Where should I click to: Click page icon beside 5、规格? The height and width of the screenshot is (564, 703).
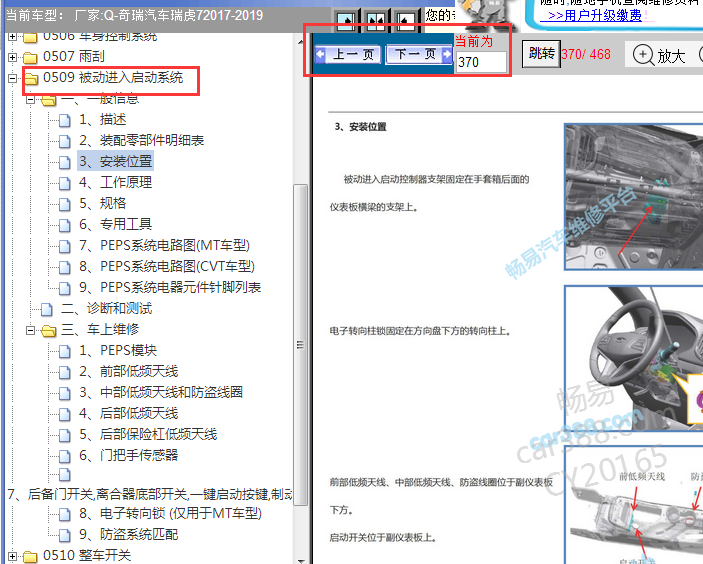pyautogui.click(x=65, y=204)
